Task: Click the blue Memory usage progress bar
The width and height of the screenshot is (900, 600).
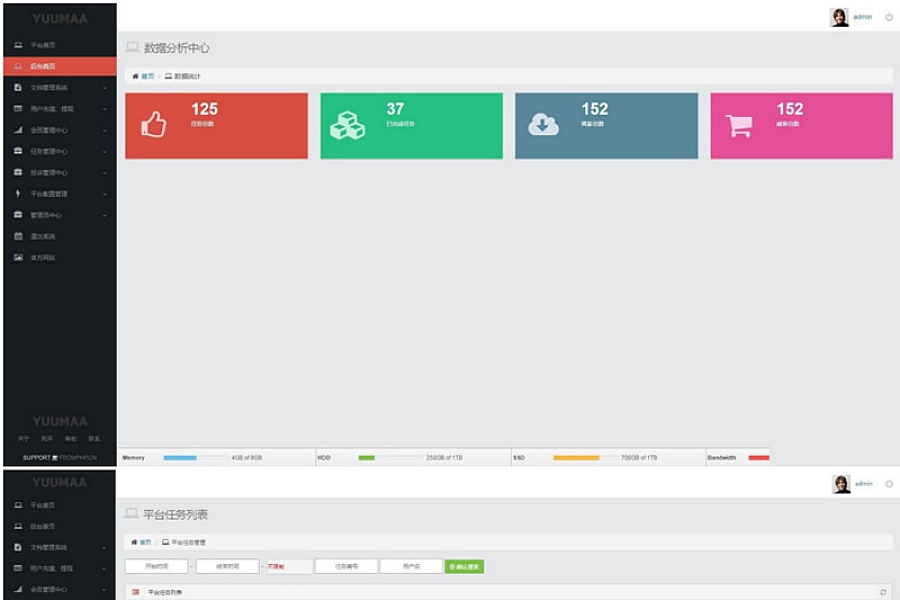Action: 180,458
